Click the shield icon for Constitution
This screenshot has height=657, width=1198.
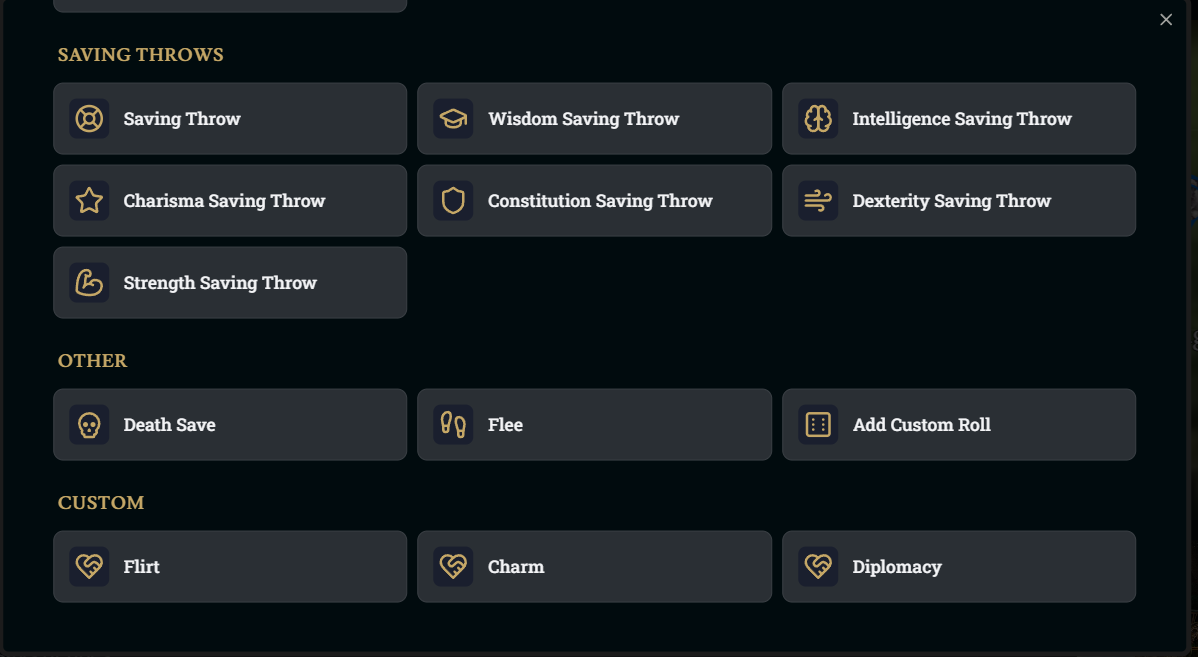[453, 200]
